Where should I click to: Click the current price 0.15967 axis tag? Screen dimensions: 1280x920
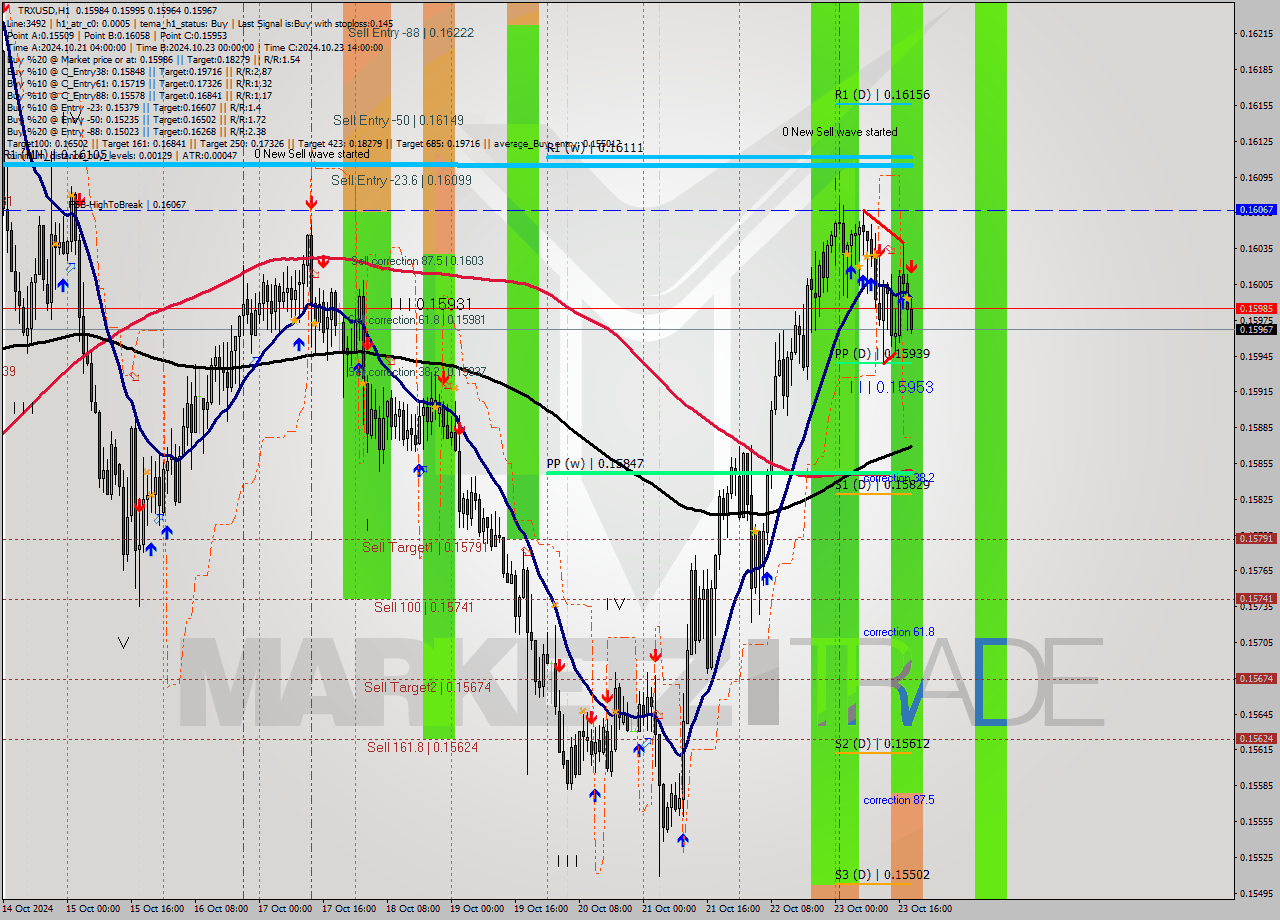1256,329
